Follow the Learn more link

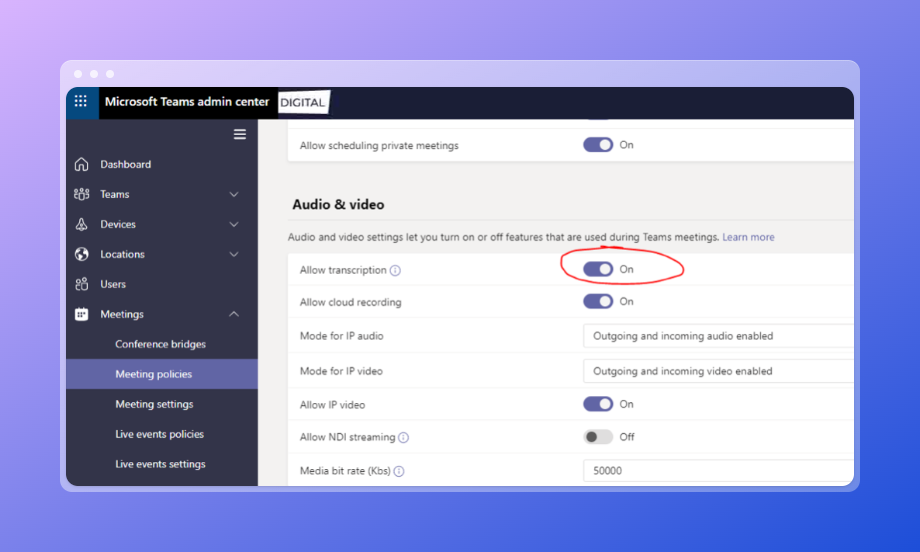click(x=748, y=237)
